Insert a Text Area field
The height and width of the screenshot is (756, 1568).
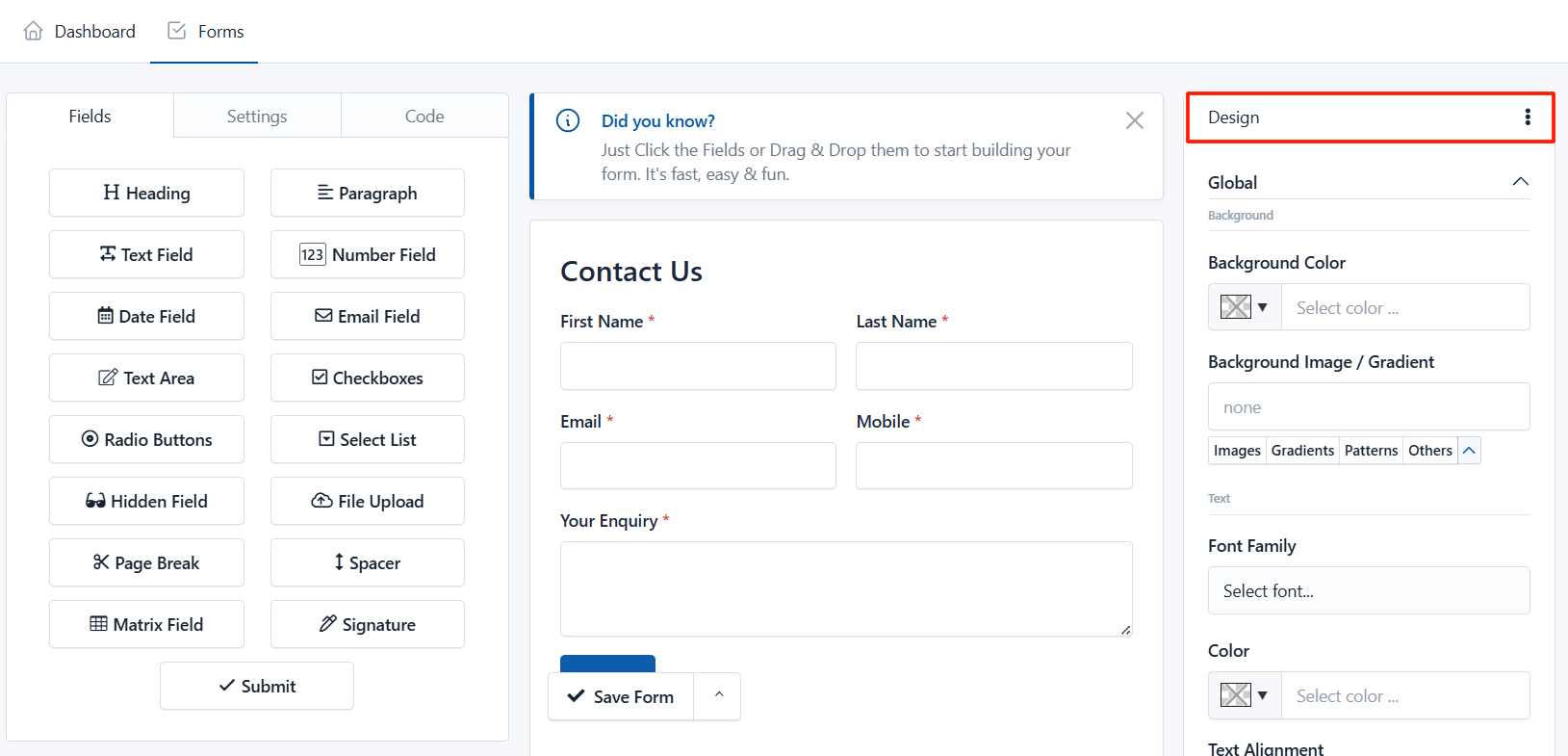[x=146, y=378]
